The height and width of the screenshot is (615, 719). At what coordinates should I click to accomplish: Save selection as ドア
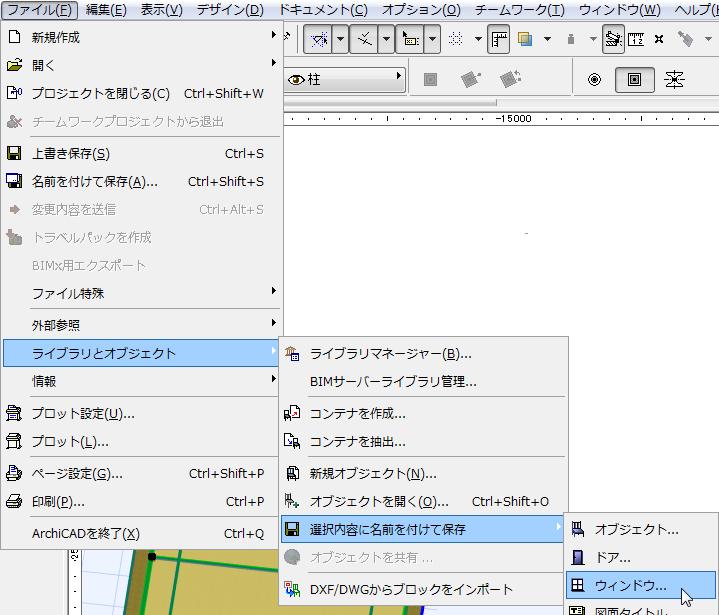(x=641, y=557)
